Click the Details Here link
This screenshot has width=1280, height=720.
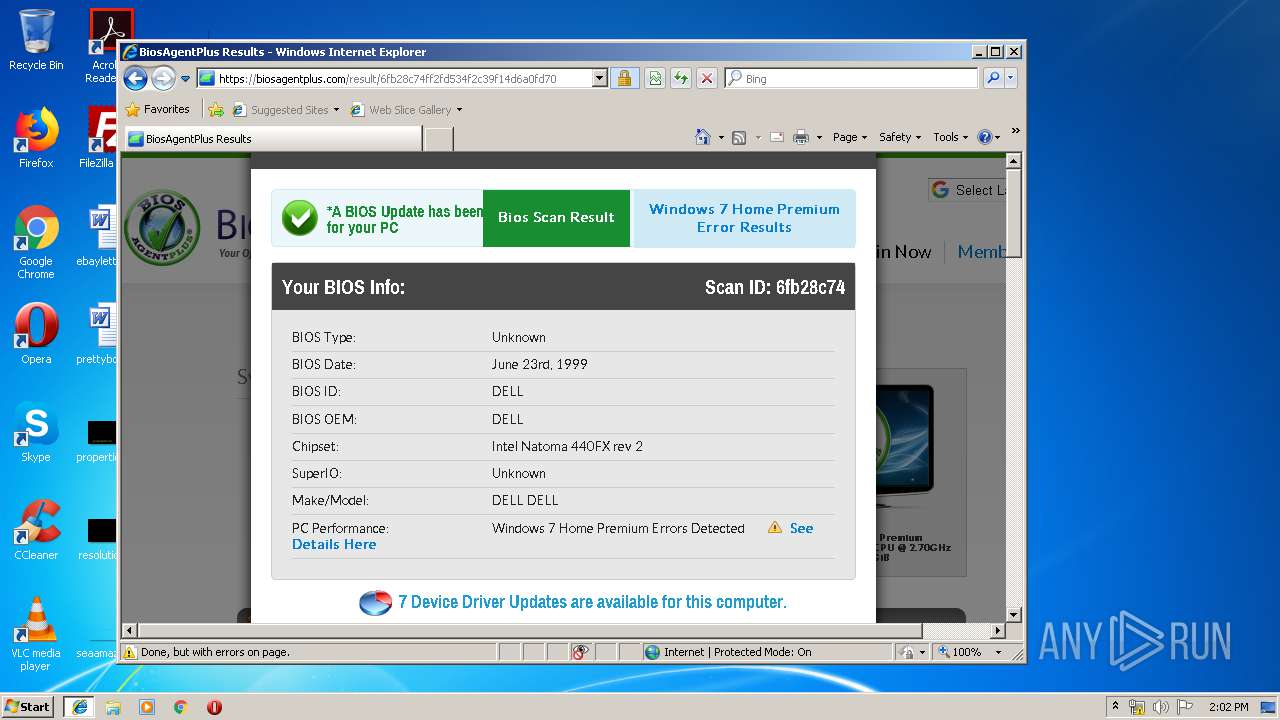pyautogui.click(x=334, y=544)
